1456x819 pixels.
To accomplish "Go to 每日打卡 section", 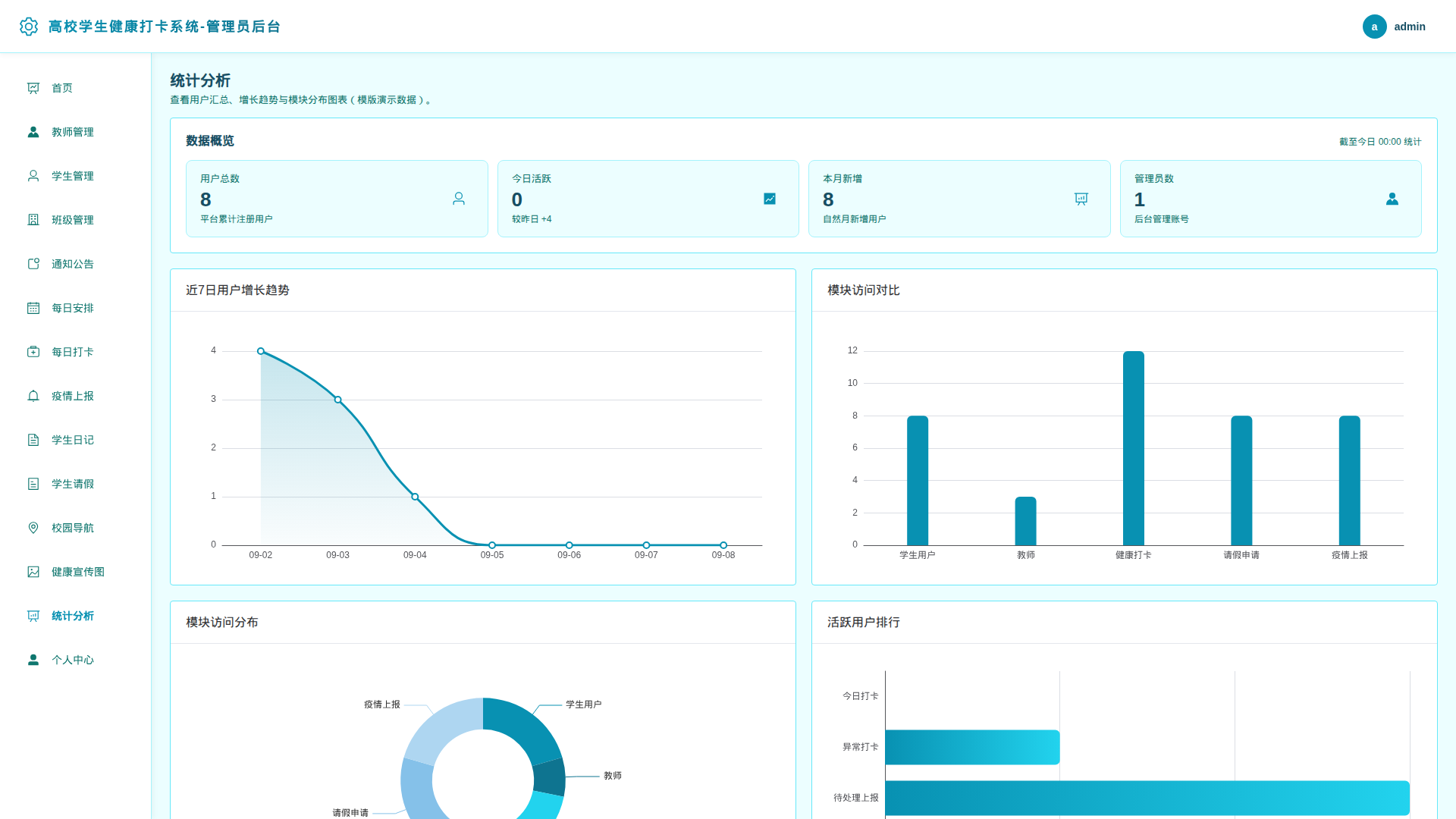I will 76,352.
